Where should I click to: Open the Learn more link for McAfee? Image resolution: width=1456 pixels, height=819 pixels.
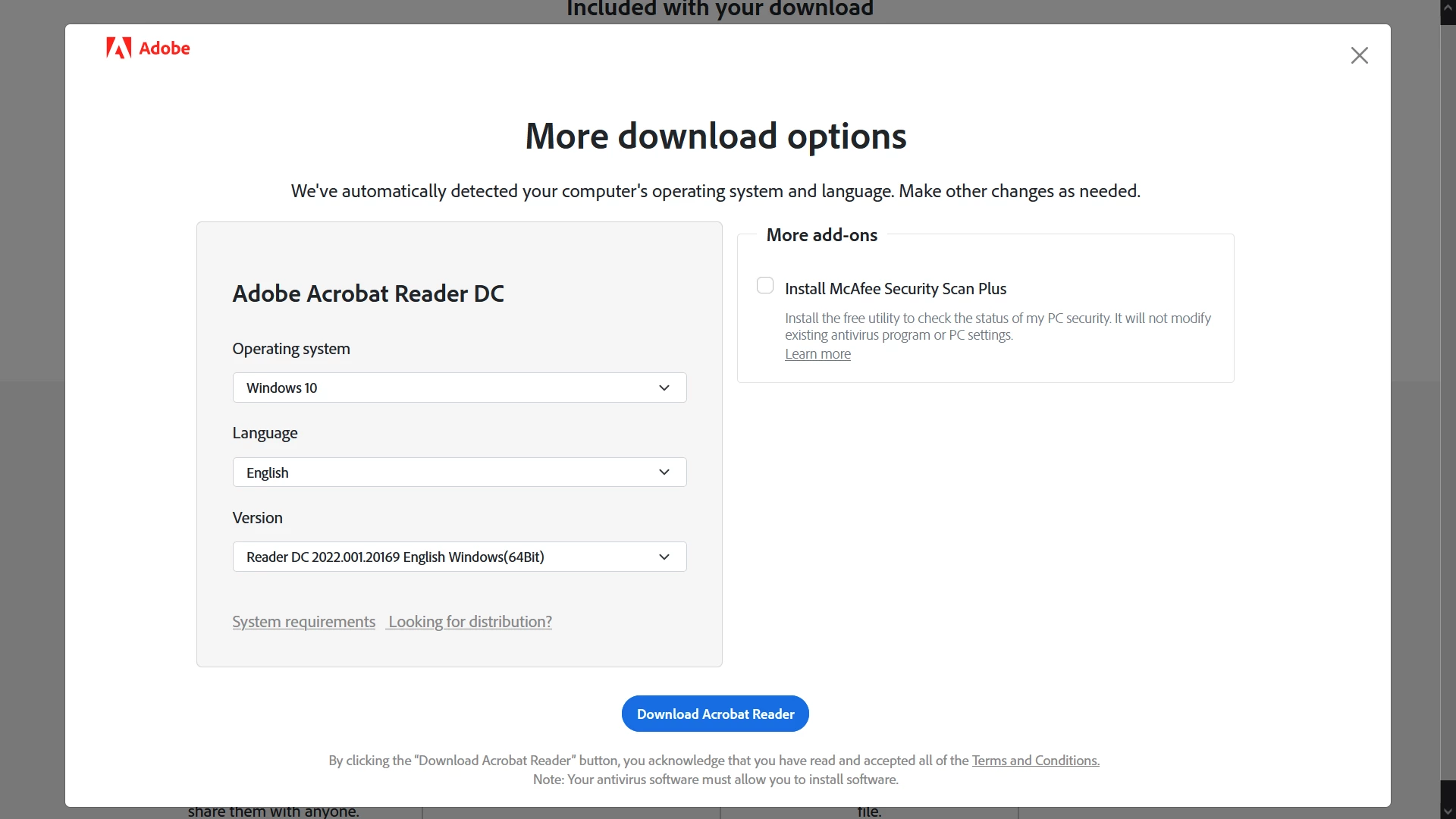point(817,354)
